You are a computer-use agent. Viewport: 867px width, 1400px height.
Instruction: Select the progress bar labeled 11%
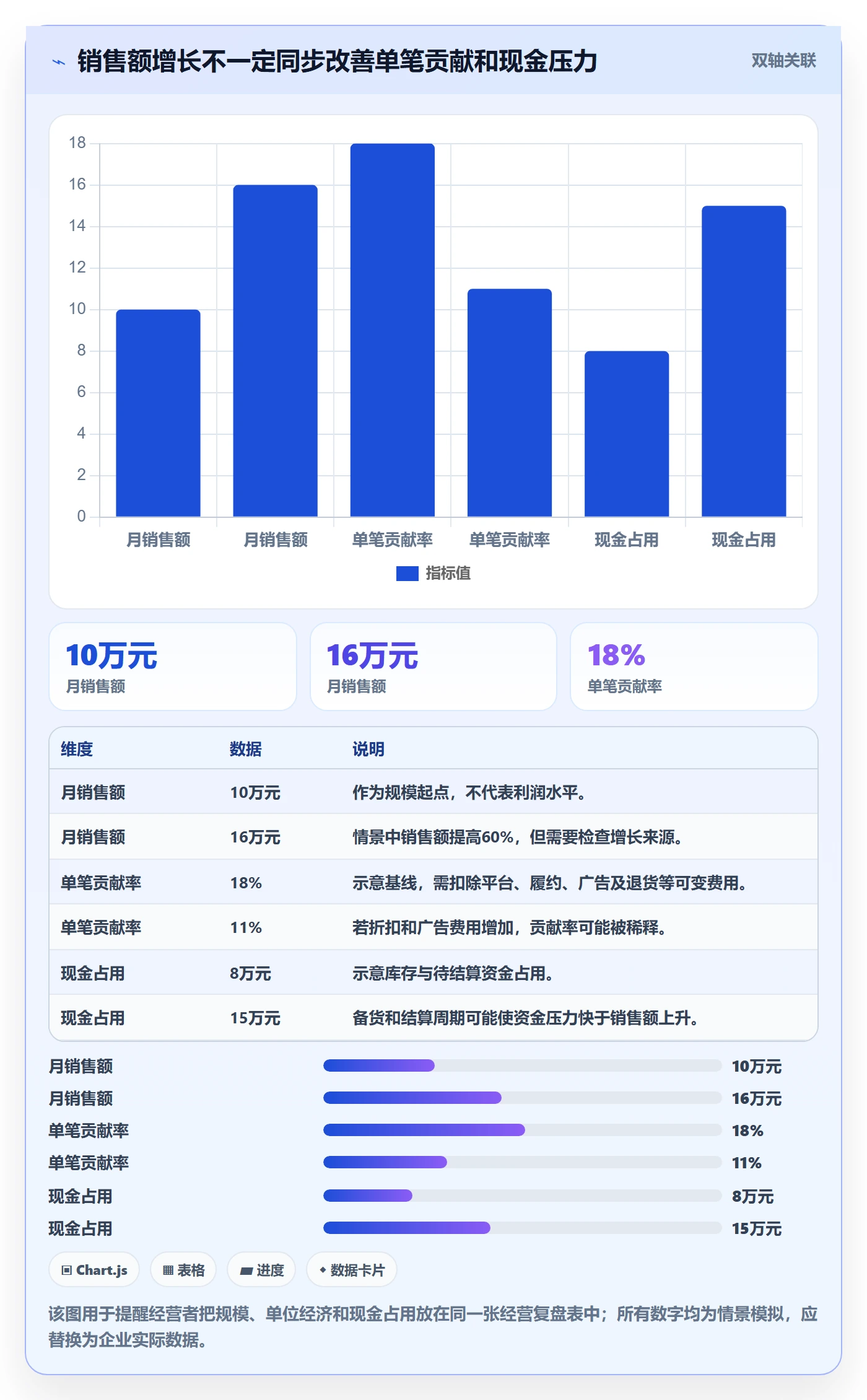(x=523, y=1162)
